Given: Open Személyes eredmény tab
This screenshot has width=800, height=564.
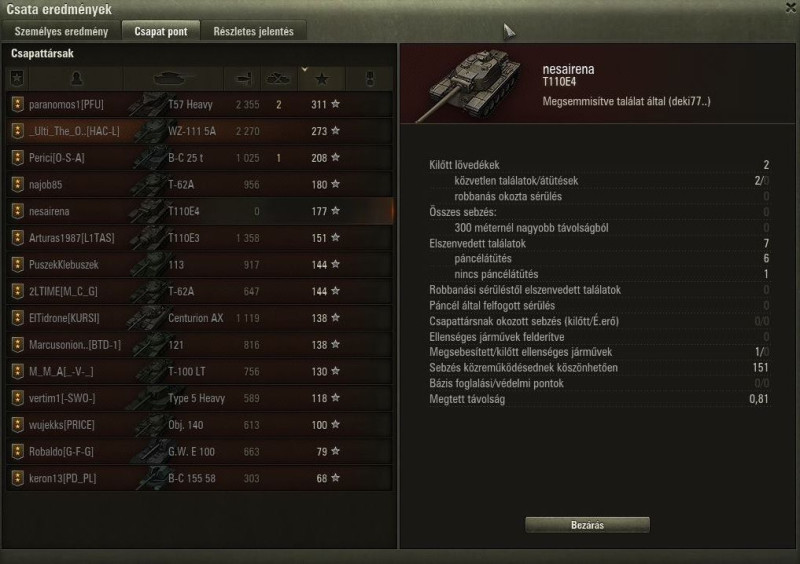Looking at the screenshot, I should click(x=61, y=31).
